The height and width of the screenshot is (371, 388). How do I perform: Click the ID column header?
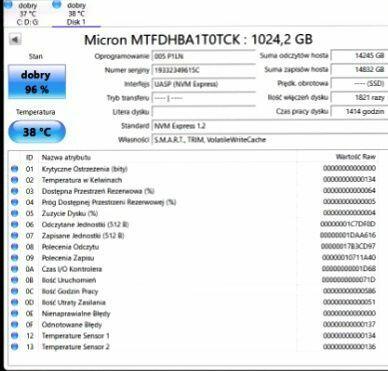click(29, 157)
